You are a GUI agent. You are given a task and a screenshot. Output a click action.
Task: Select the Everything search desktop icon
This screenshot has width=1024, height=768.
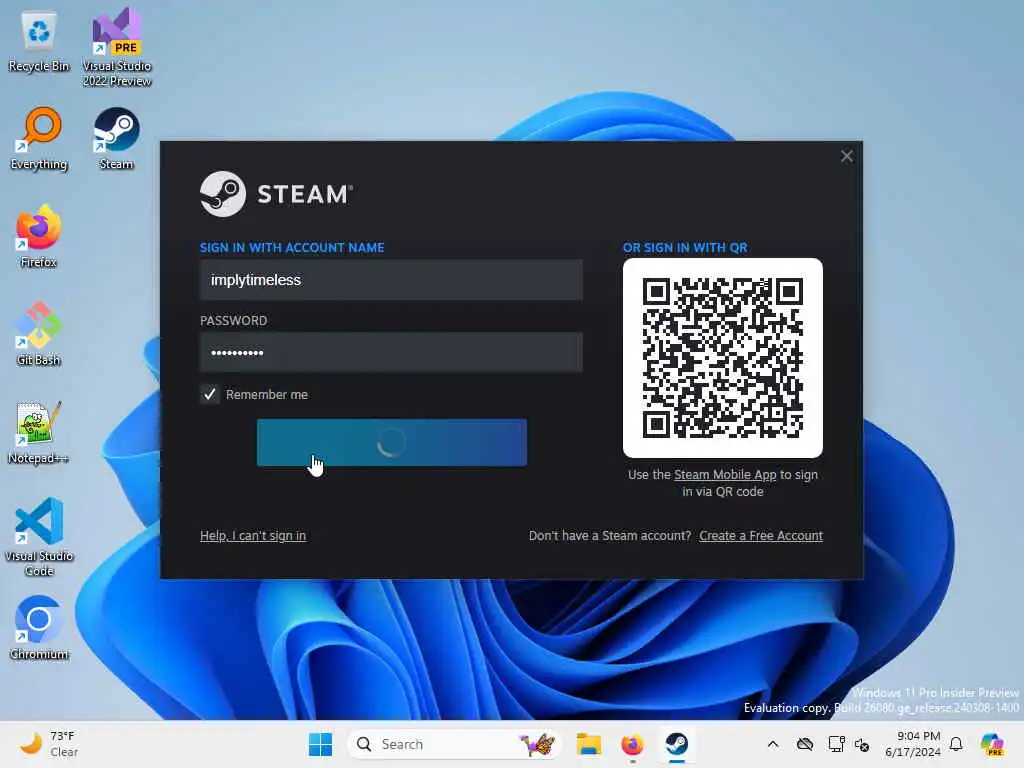pos(39,139)
